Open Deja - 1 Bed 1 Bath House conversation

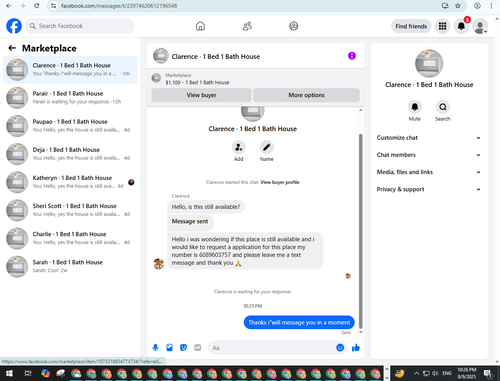[70, 154]
